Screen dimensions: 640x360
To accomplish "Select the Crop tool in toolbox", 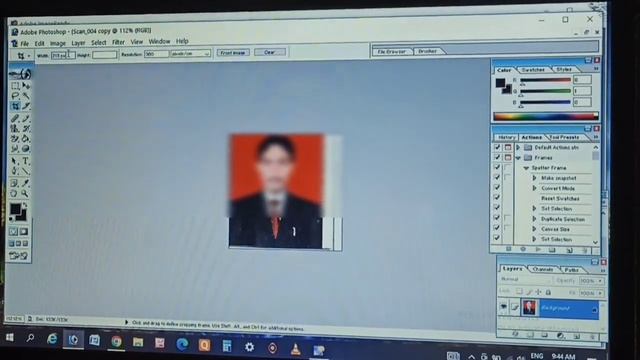I will pos(15,106).
